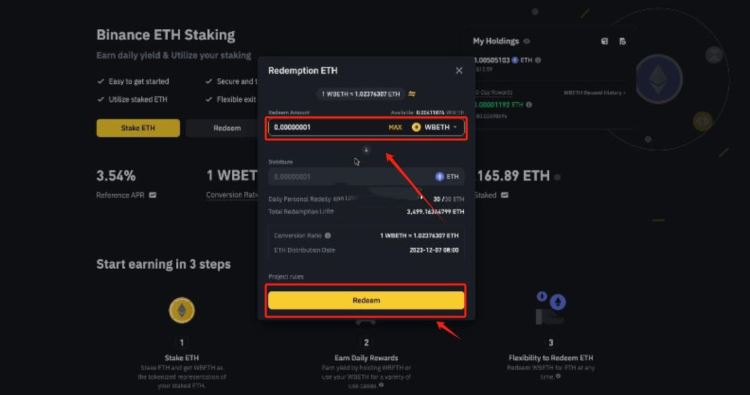Screen dimensions: 750x395
Task: Click the Stake ETH coin icon in step one
Action: (x=182, y=310)
